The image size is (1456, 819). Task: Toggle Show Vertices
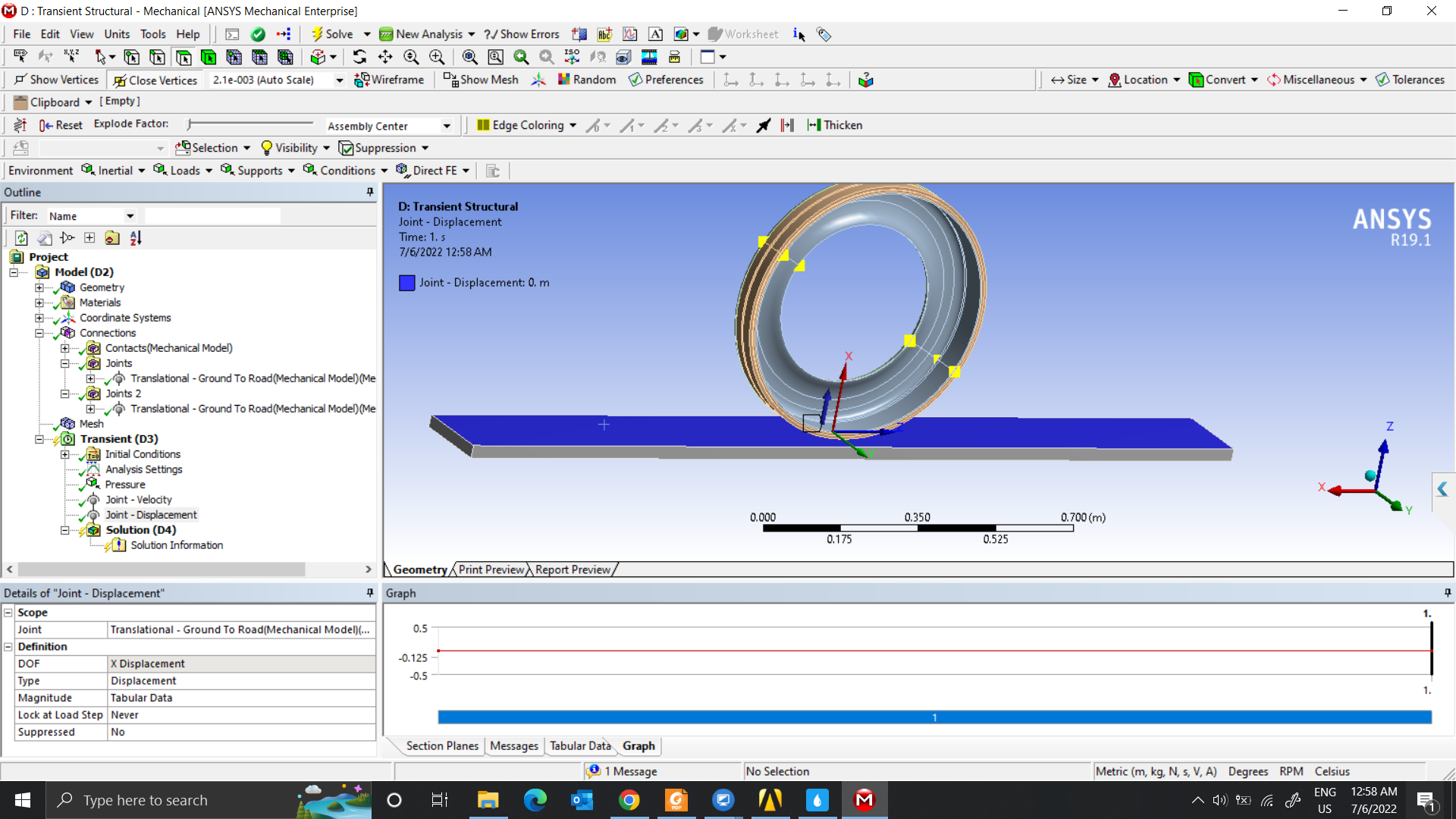56,80
